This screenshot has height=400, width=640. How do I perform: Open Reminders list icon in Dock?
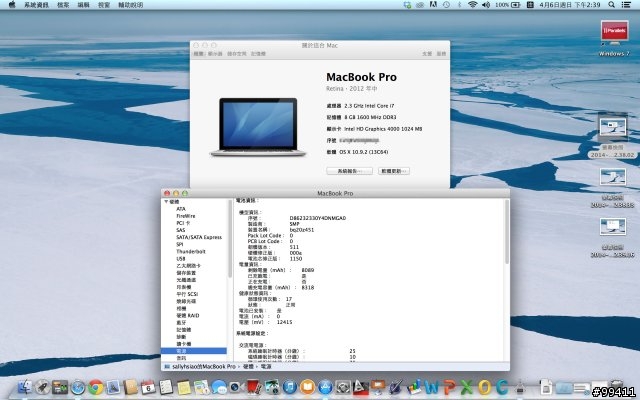click(166, 387)
